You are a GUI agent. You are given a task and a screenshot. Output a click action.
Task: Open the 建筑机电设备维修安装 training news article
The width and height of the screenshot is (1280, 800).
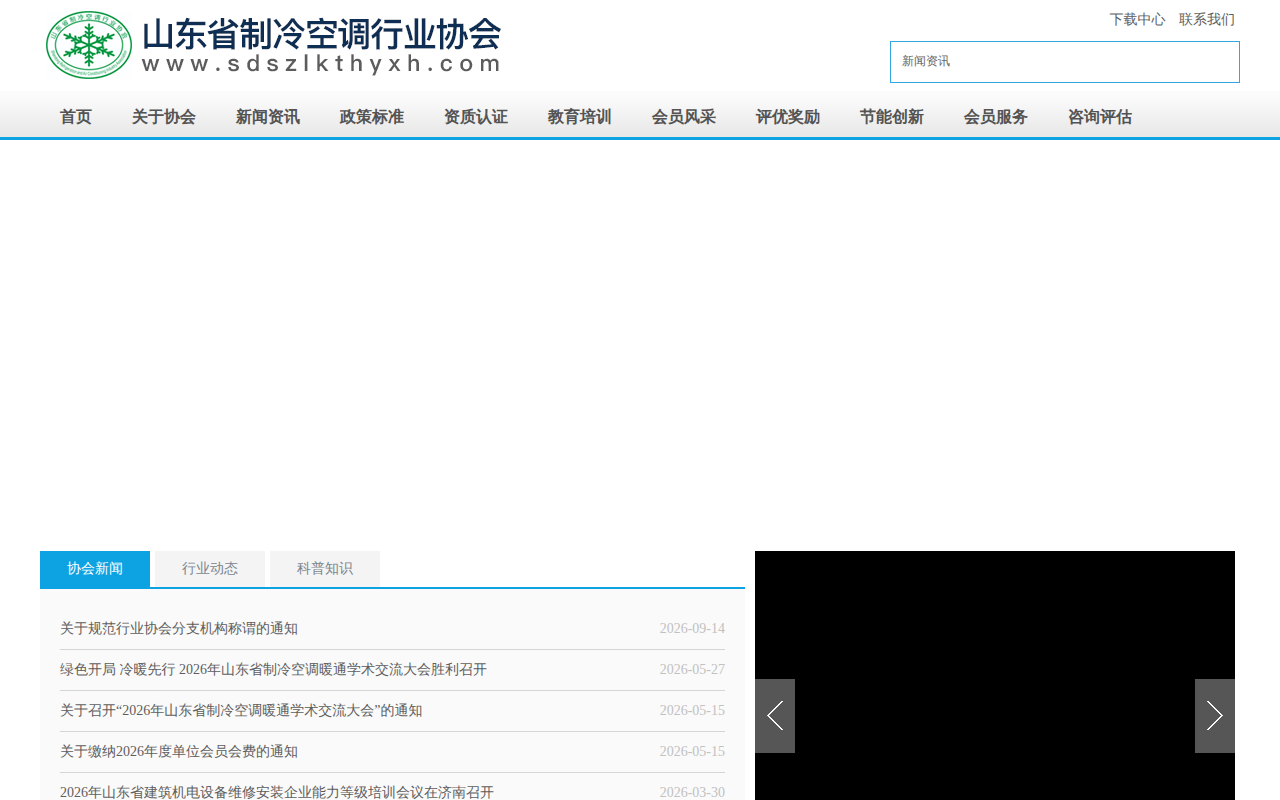[x=277, y=792]
